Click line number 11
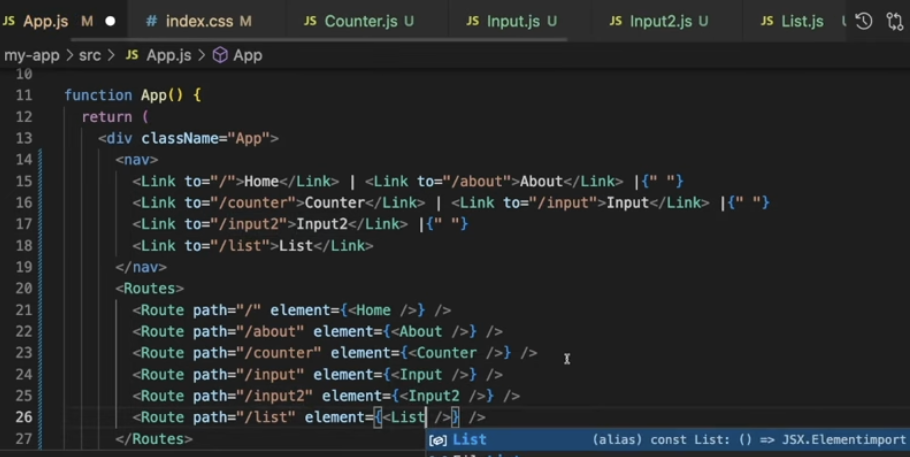Image resolution: width=910 pixels, height=457 pixels. (24, 95)
